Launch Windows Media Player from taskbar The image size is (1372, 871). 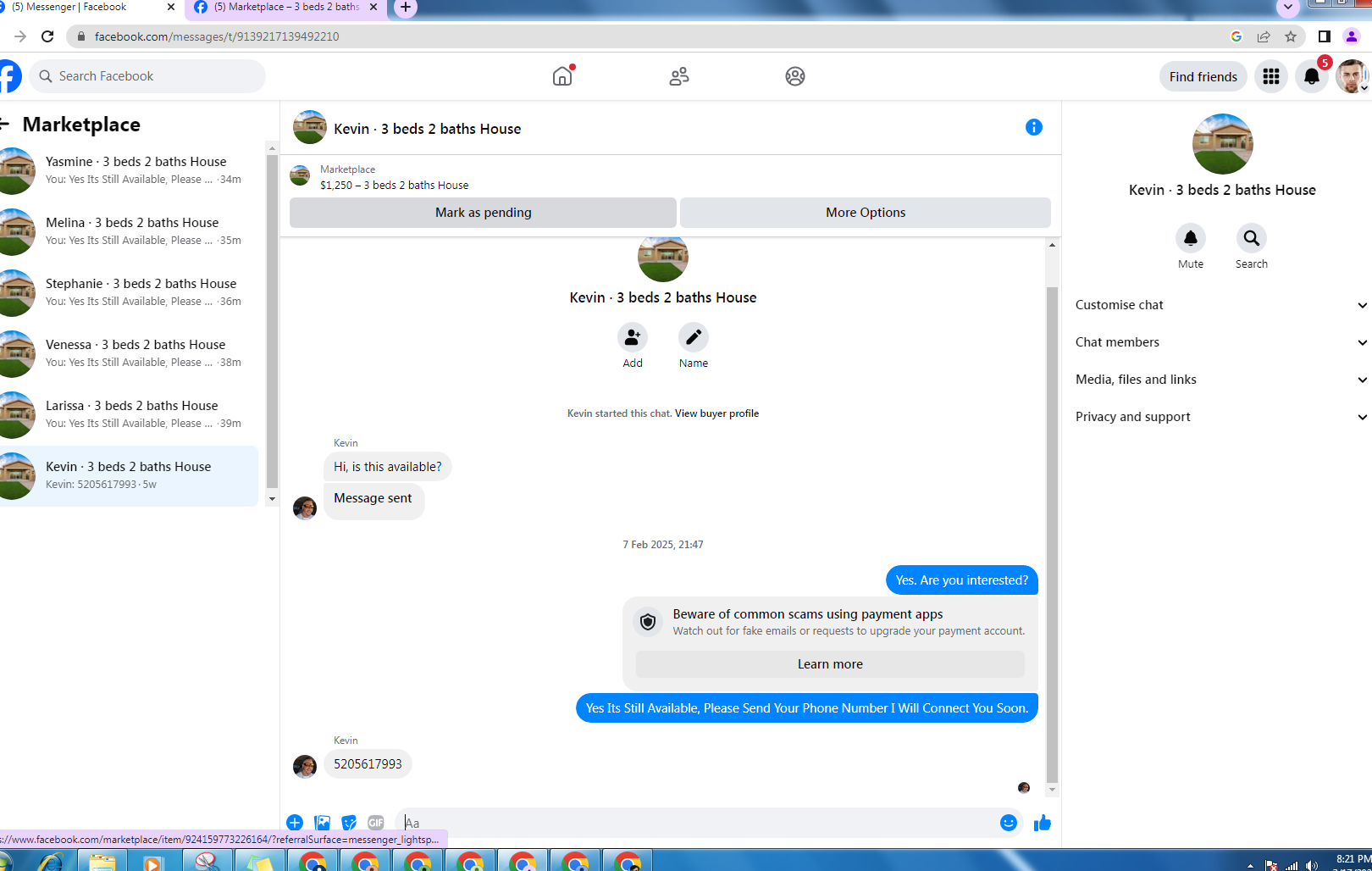coord(153,862)
